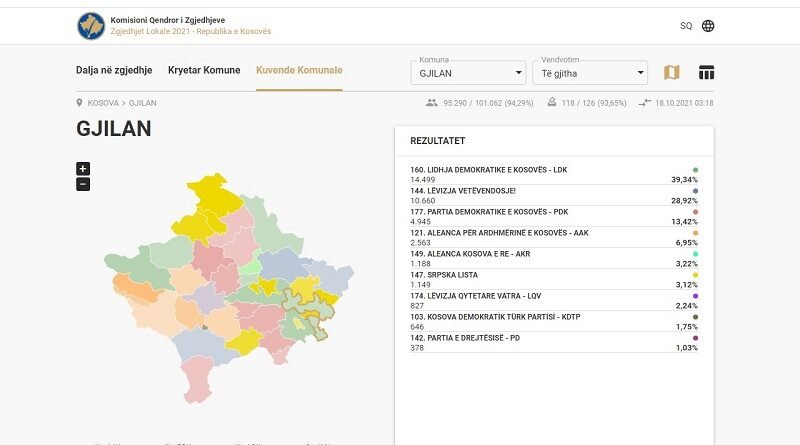The height and width of the screenshot is (445, 800).
Task: Zoom out on the map
Action: [83, 184]
